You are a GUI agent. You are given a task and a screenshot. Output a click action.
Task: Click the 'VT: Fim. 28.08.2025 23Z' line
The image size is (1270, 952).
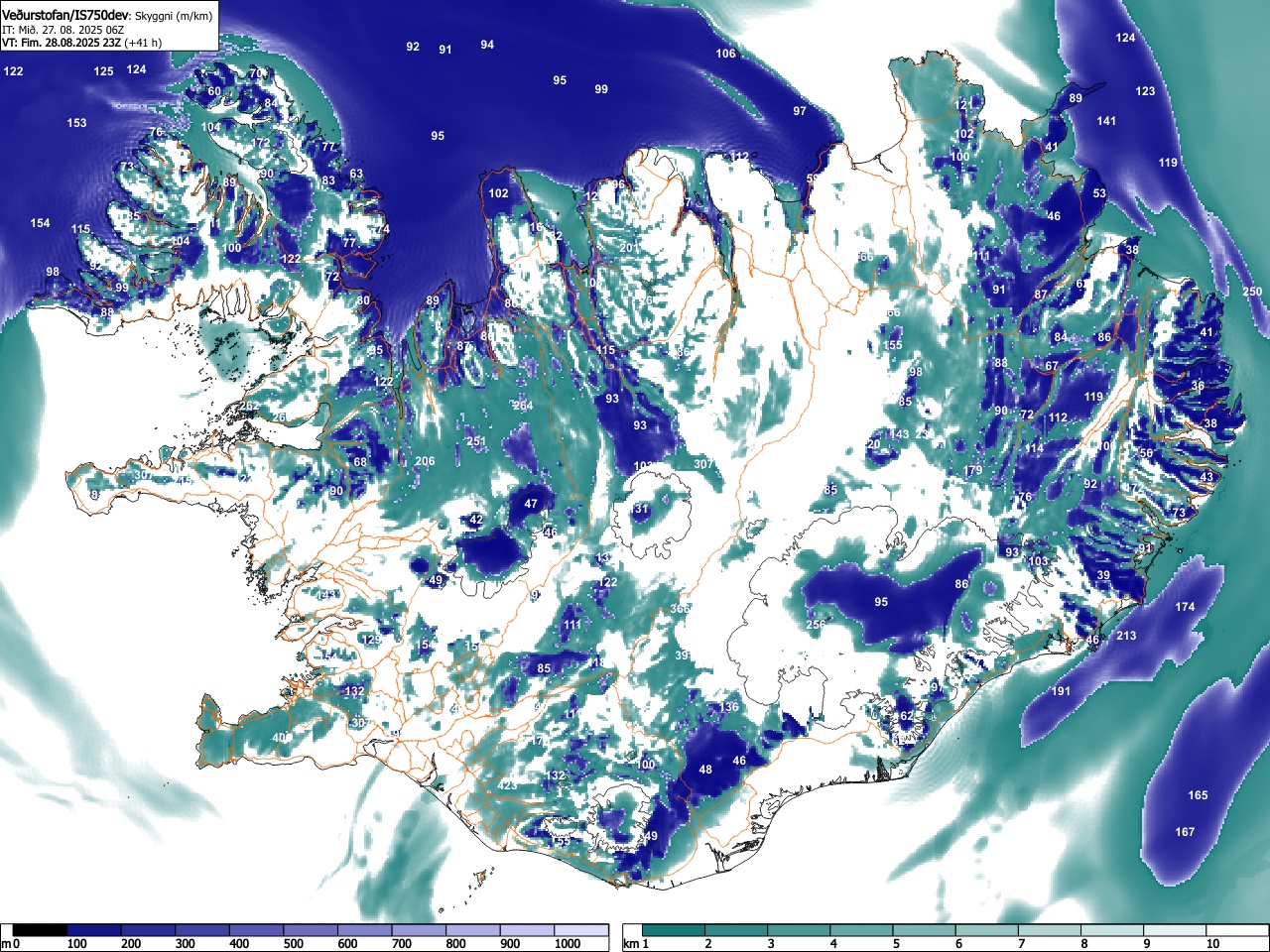click(x=62, y=43)
